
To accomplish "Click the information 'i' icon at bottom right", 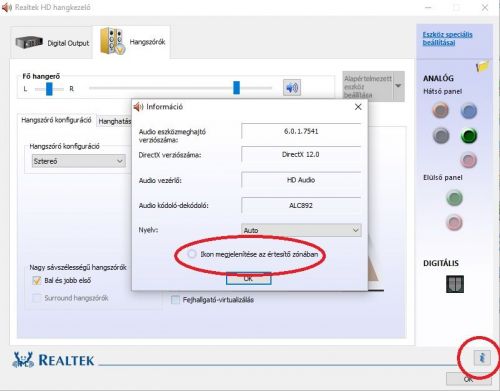I will point(482,358).
